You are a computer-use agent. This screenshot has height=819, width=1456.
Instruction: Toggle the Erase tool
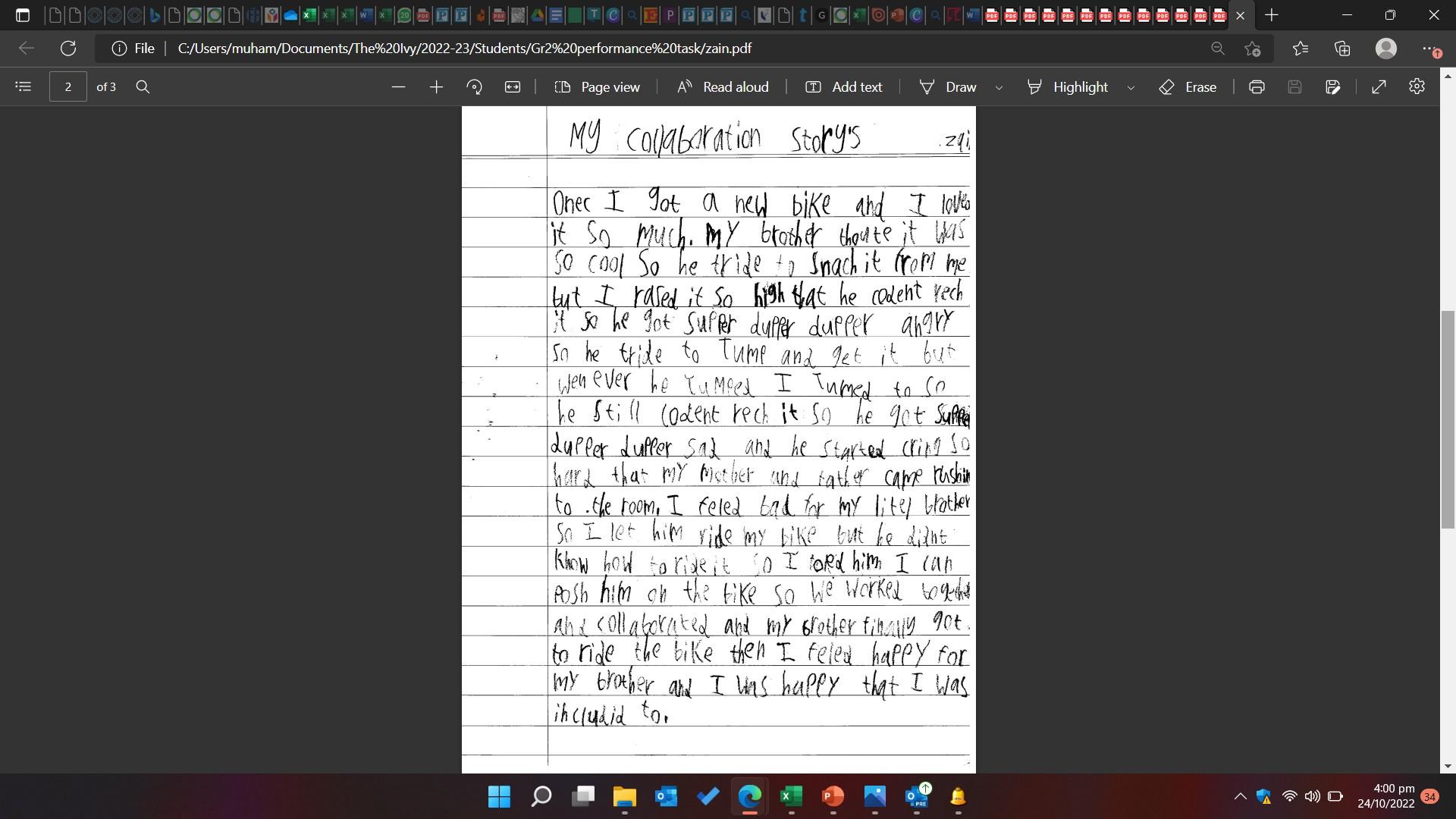[x=1188, y=86]
